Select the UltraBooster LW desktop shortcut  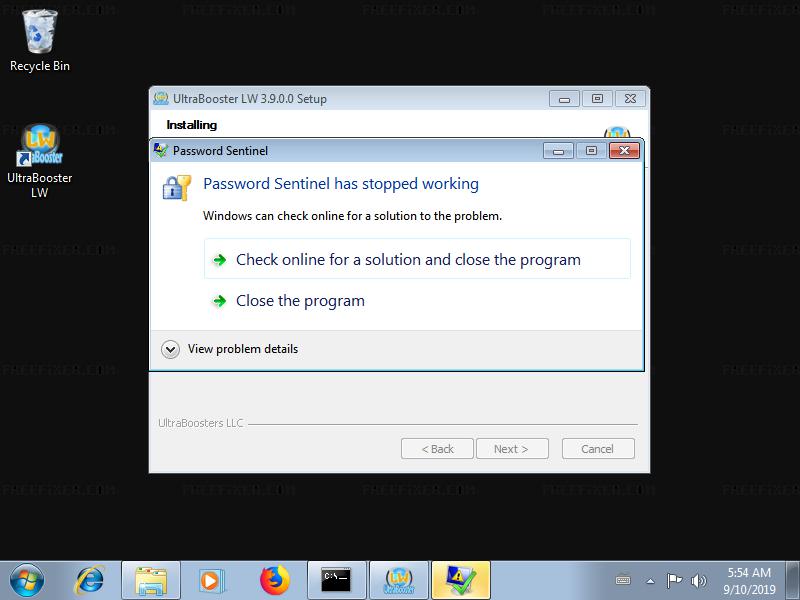(39, 161)
